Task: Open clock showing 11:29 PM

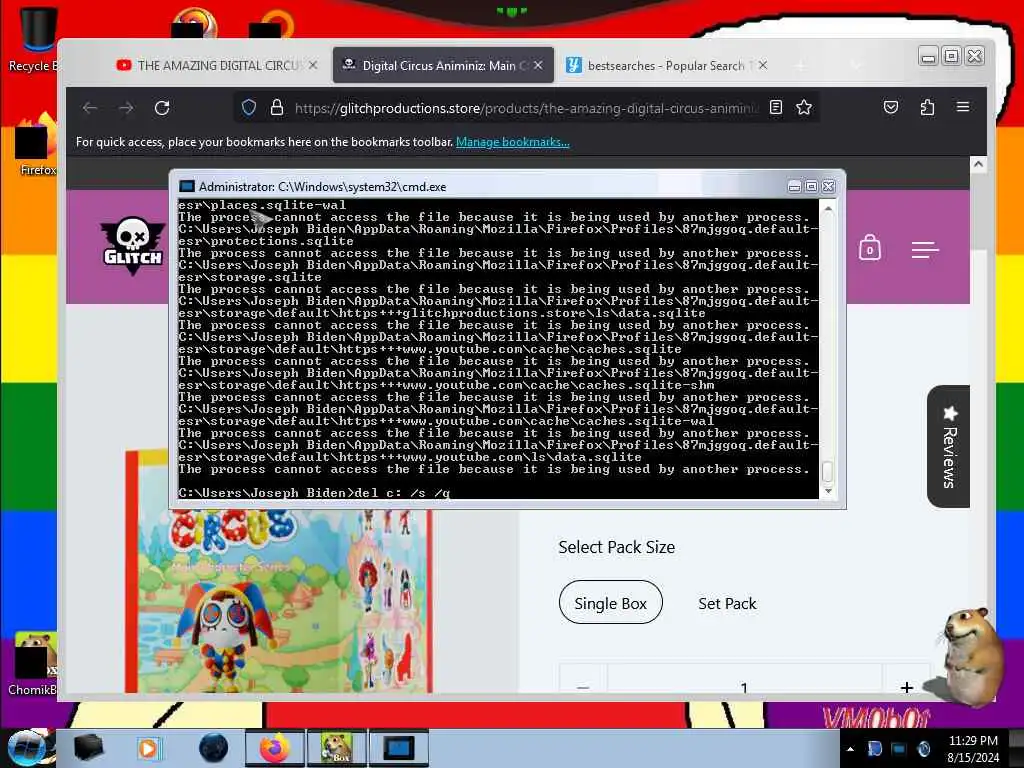Action: (973, 749)
